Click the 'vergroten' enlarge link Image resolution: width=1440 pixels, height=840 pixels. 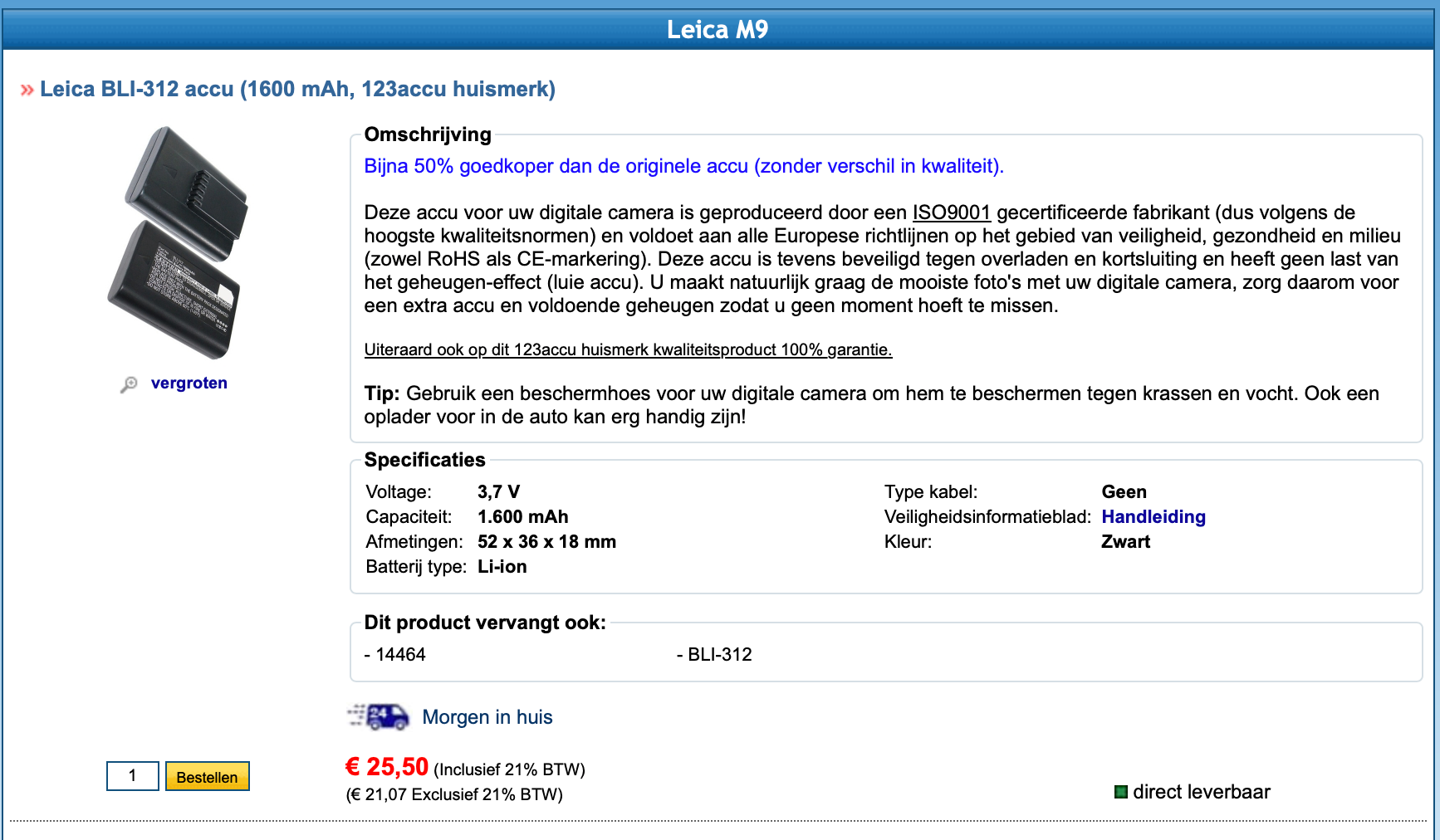[189, 383]
